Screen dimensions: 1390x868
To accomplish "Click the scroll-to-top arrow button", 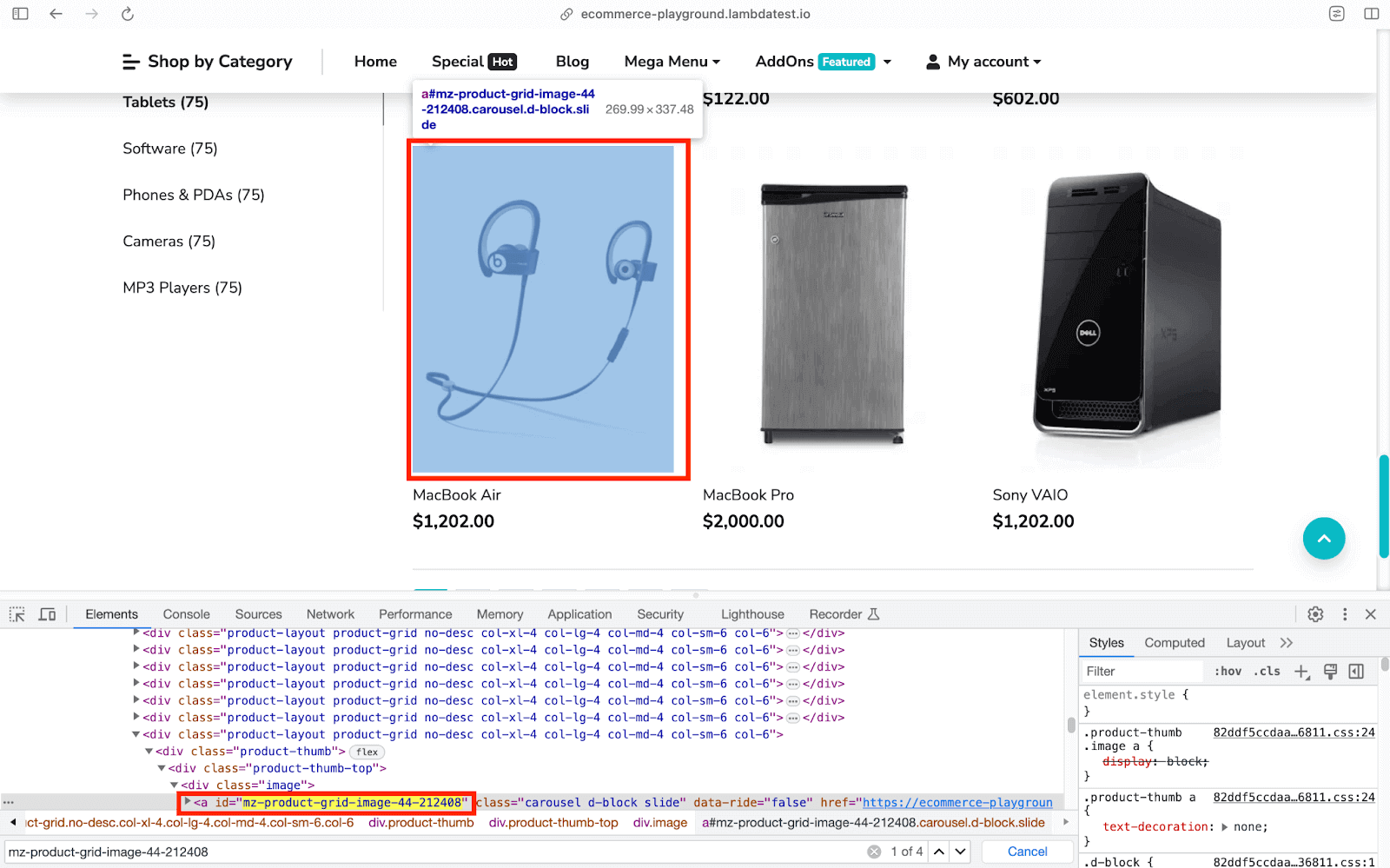I will [x=1324, y=539].
